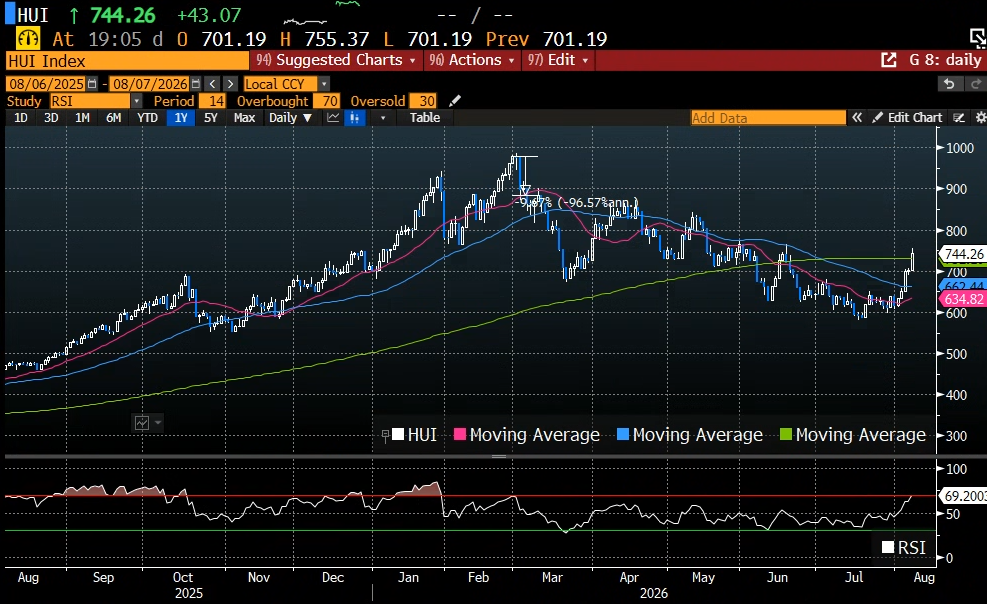Click the window resize icon at top right
The height and width of the screenshot is (604, 987).
click(978, 38)
